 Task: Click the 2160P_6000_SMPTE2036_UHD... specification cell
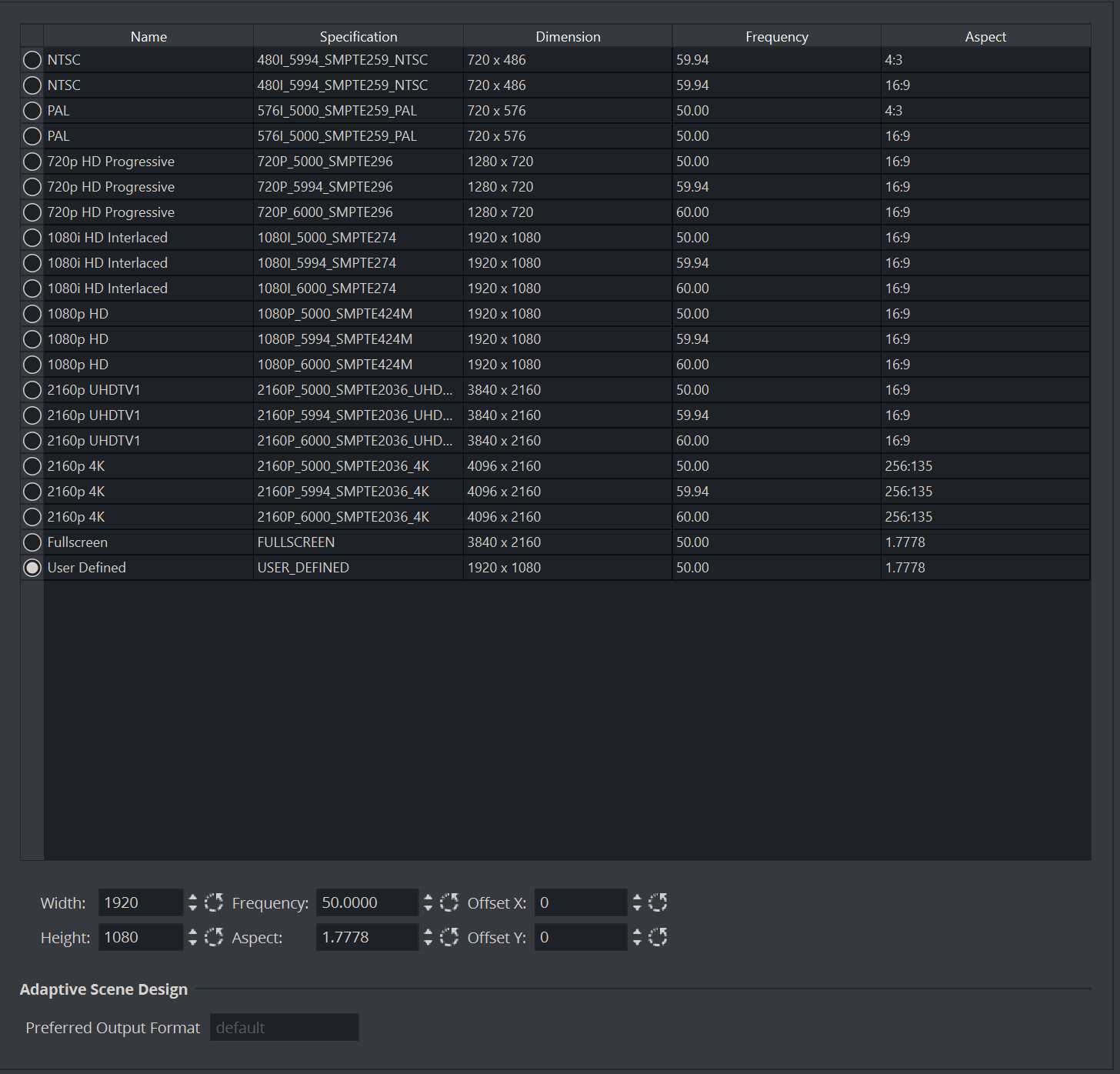point(358,441)
